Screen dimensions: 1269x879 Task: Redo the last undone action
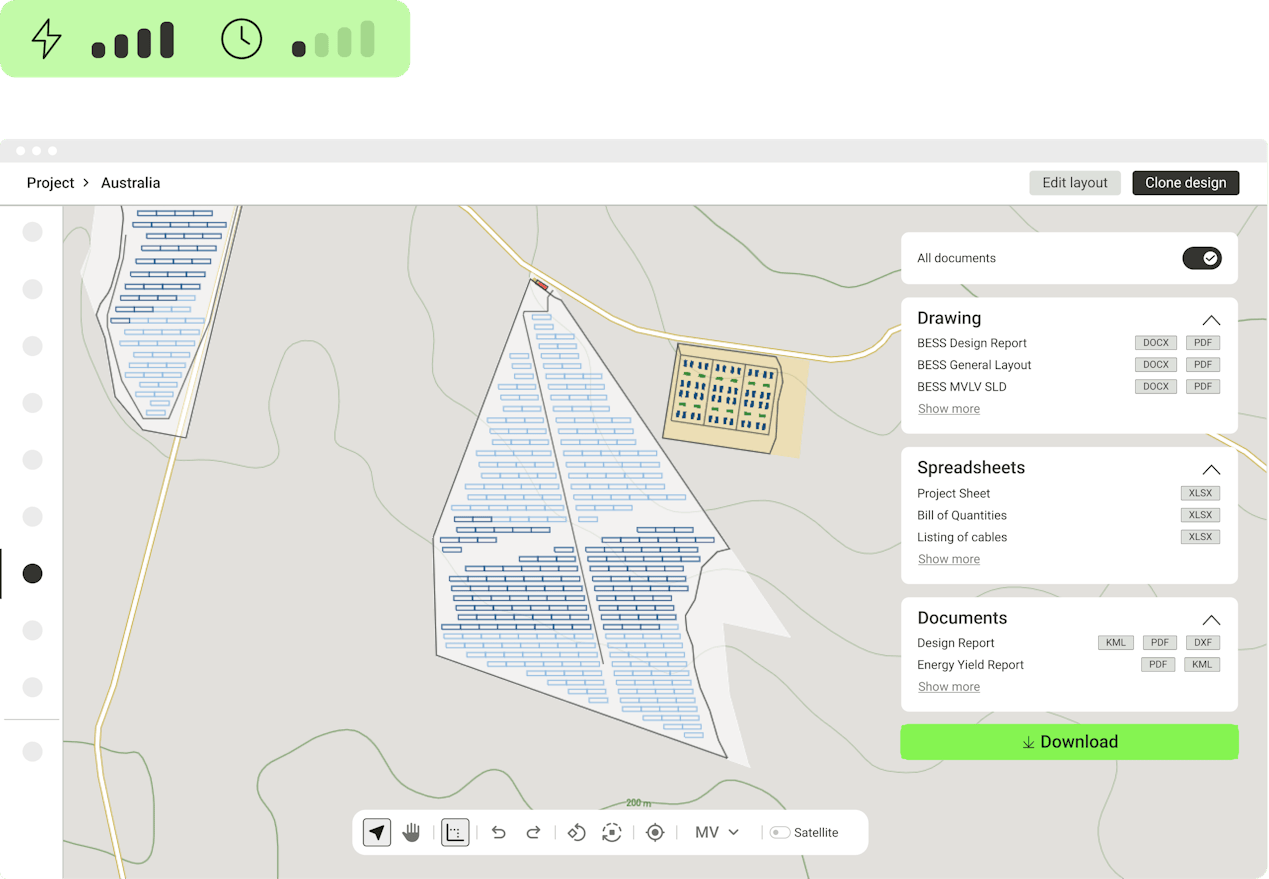[x=533, y=832]
